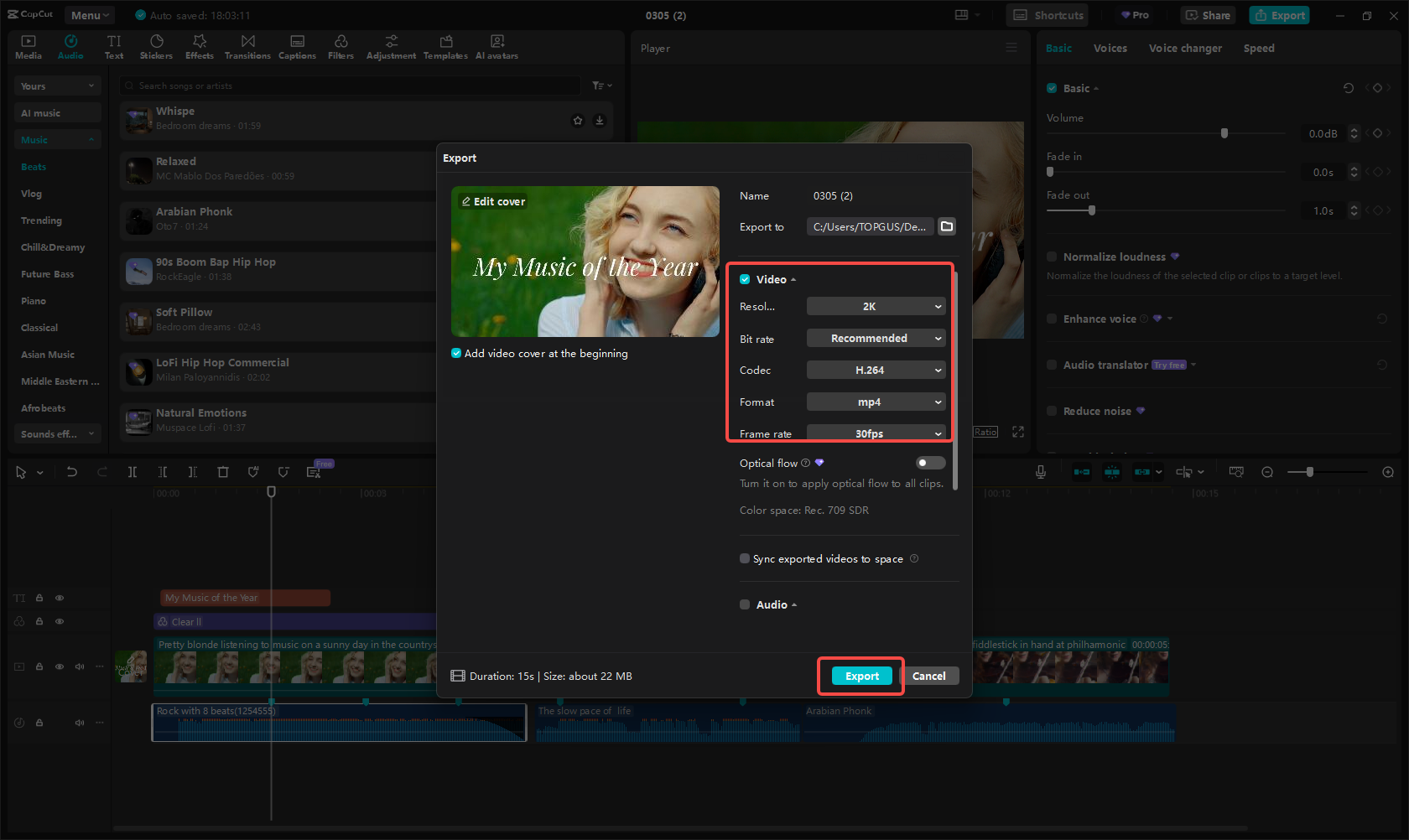
Task: Select the Split tool in the timeline toolbar
Action: click(133, 472)
